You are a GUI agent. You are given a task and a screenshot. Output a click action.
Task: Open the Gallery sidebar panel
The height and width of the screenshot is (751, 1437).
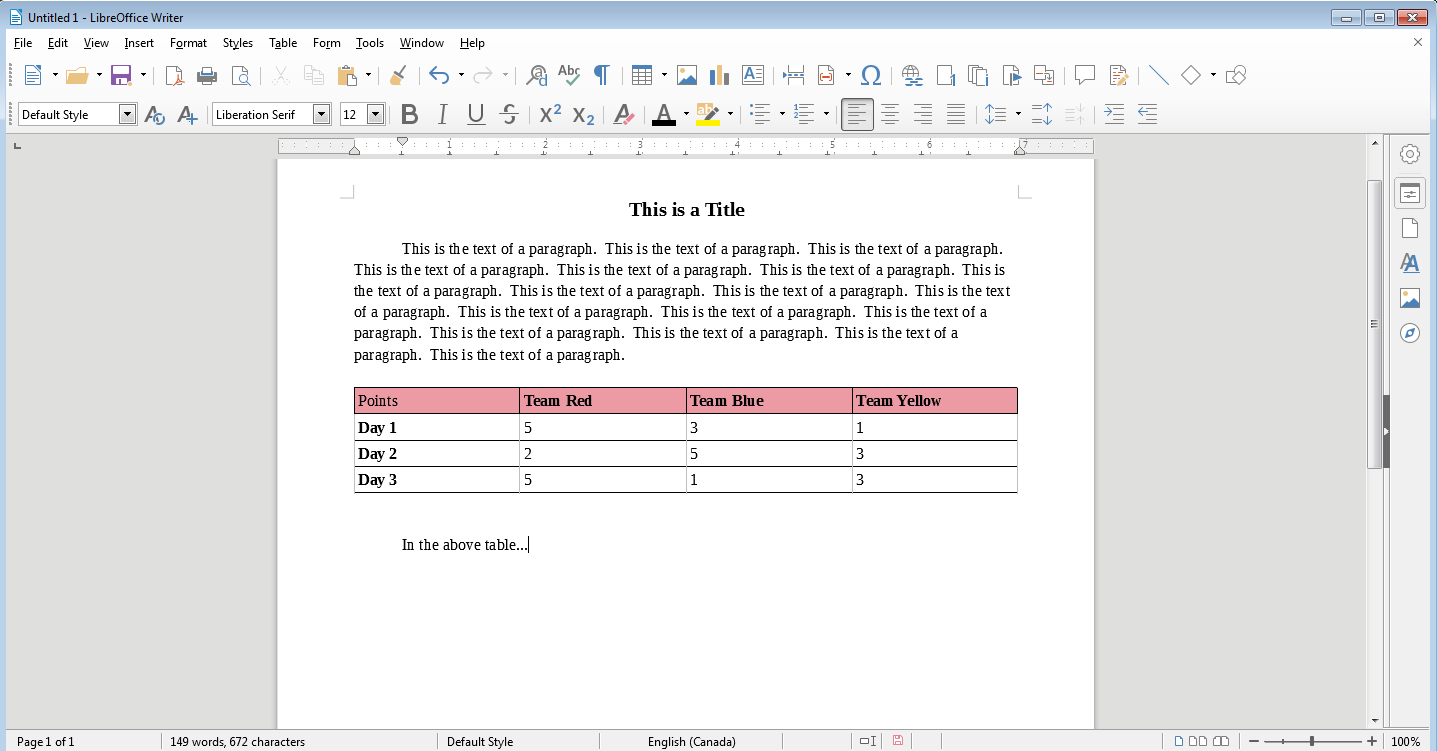(1409, 298)
